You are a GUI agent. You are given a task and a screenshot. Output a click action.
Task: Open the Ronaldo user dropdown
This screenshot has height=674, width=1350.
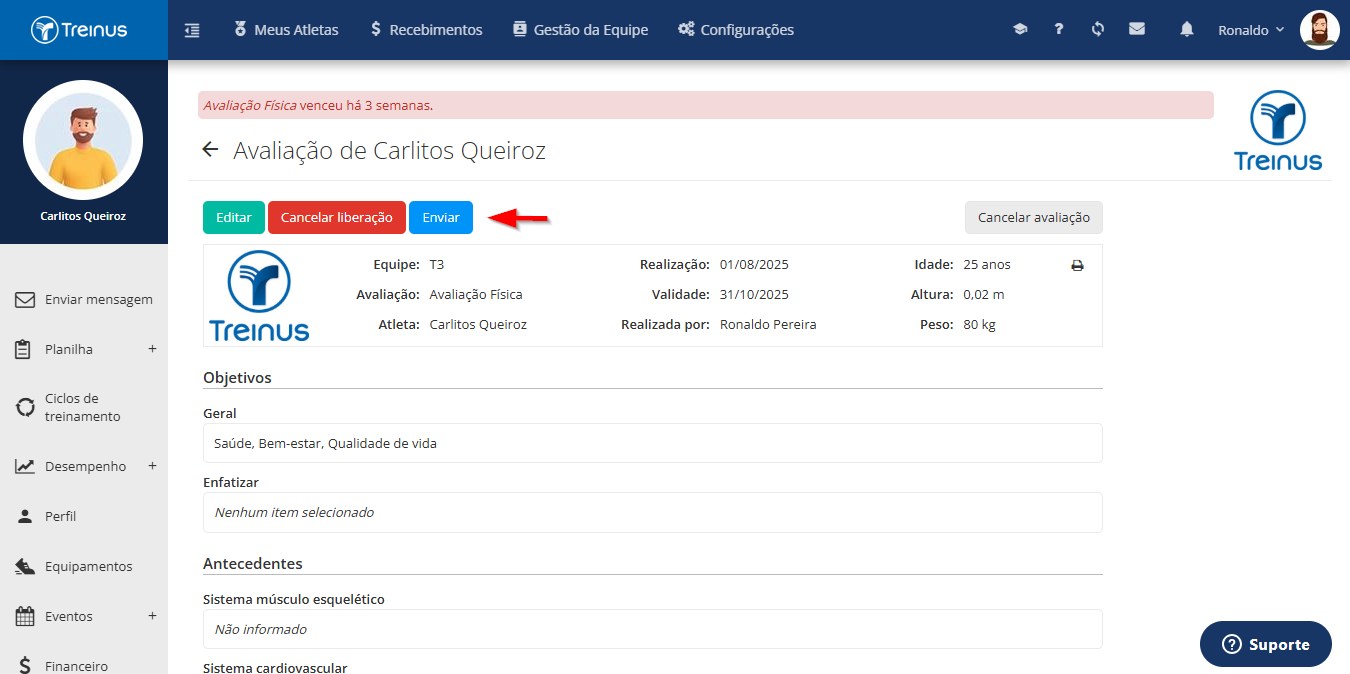[1251, 30]
